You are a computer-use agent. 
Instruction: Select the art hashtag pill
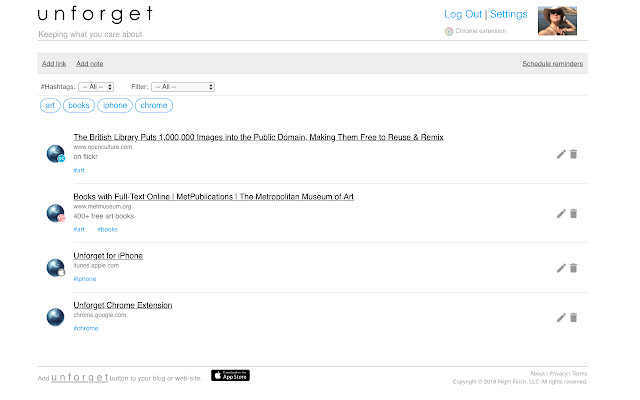[x=50, y=105]
